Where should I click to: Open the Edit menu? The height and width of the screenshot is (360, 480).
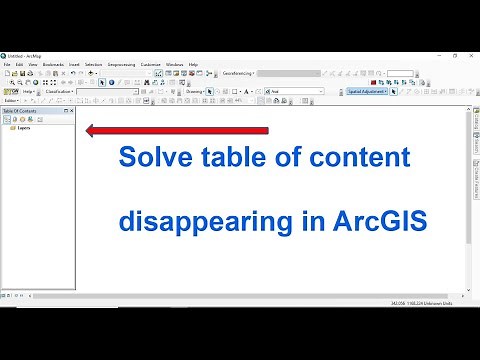[x=19, y=64]
